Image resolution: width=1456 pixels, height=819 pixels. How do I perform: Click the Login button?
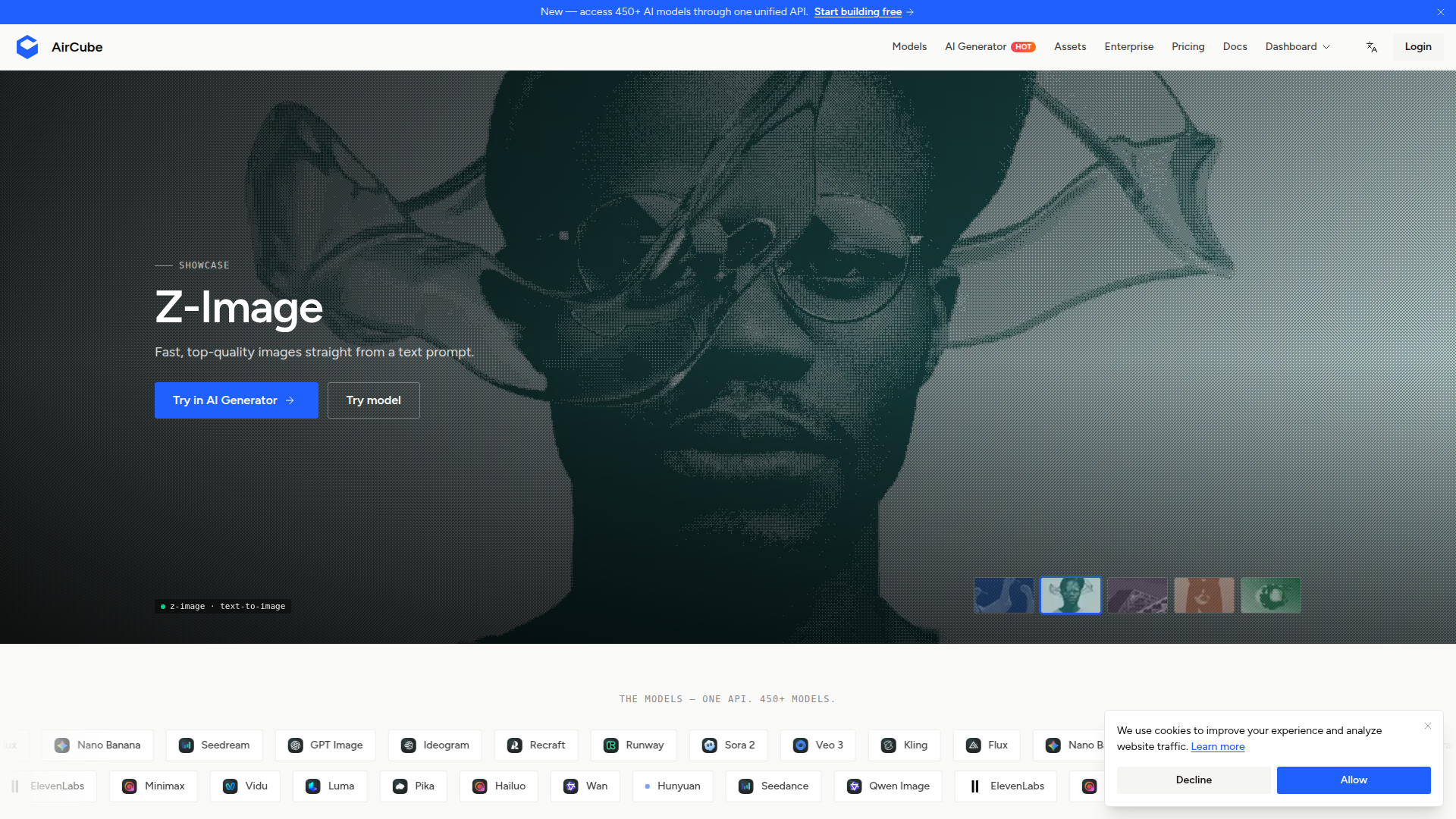click(1417, 47)
